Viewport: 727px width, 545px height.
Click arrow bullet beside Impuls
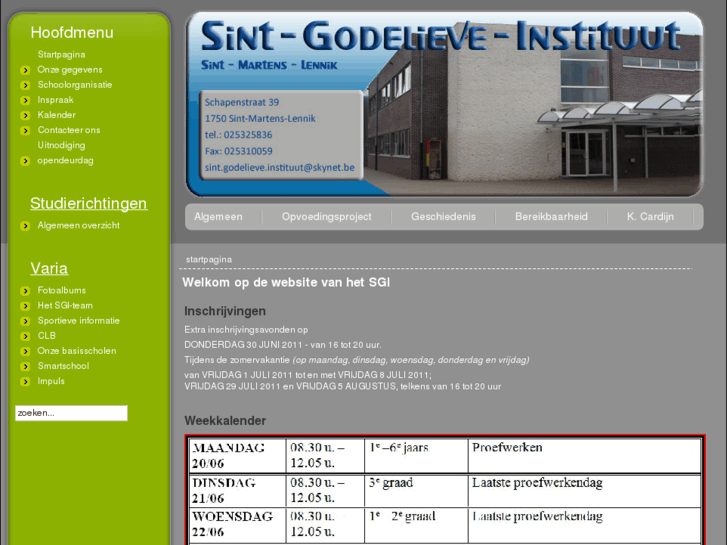(25, 382)
